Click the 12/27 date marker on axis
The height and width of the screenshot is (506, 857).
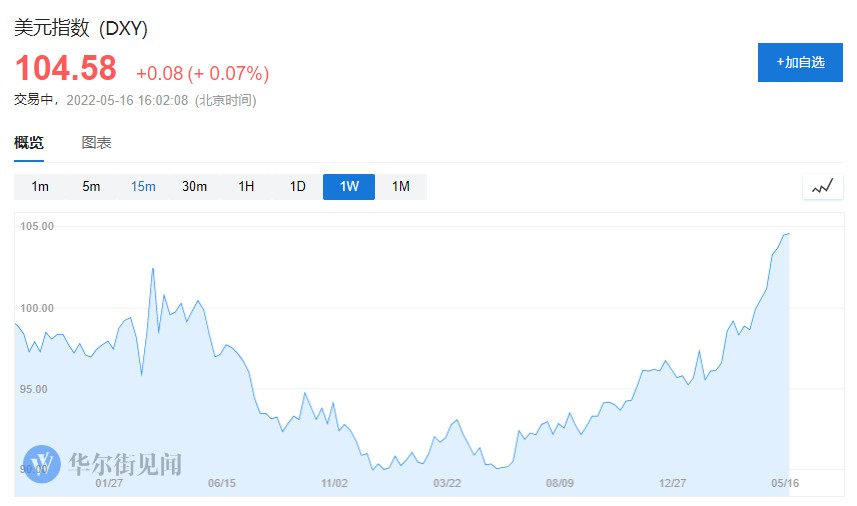point(673,483)
